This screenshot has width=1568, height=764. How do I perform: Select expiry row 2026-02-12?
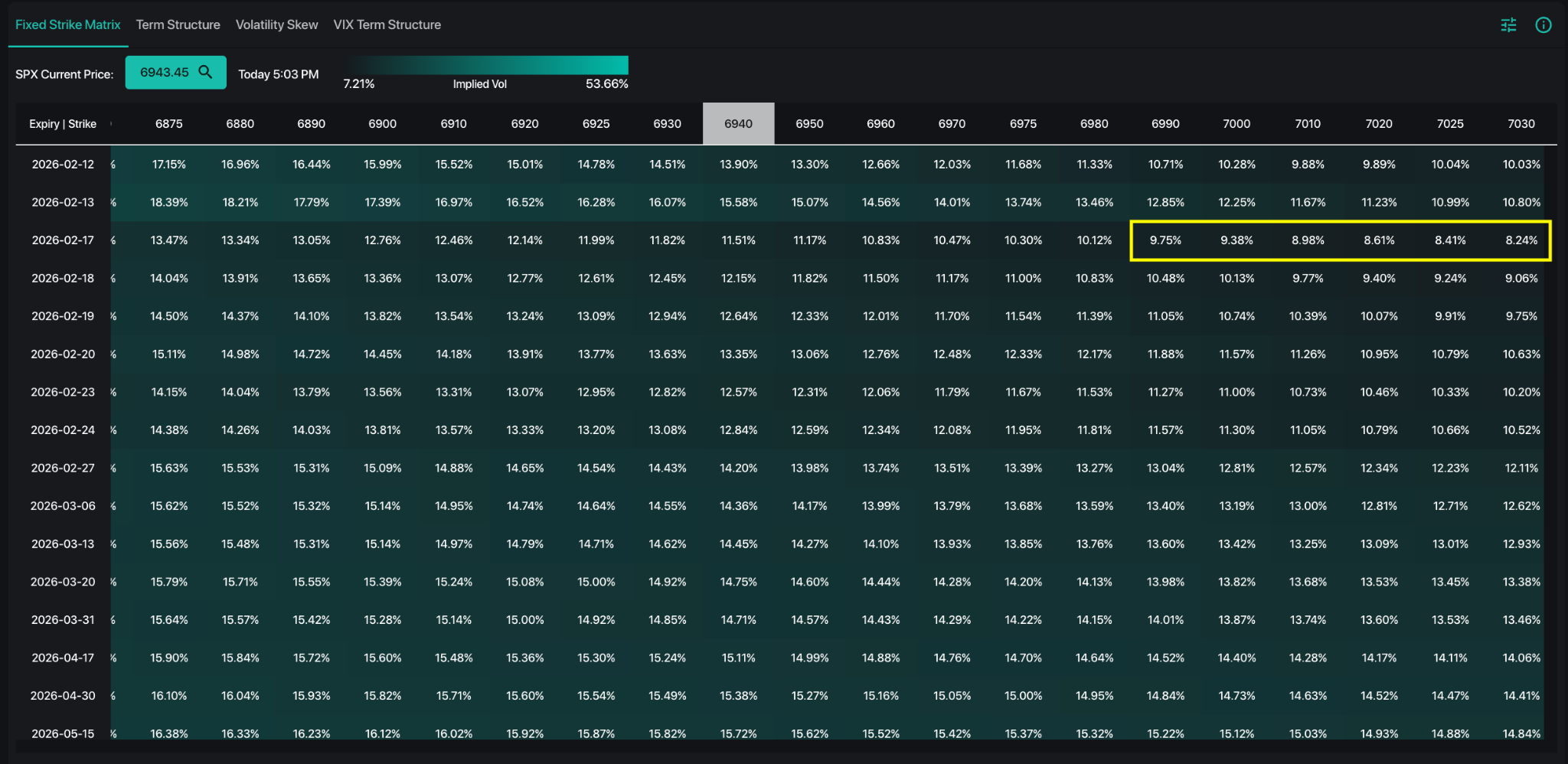[x=63, y=165]
